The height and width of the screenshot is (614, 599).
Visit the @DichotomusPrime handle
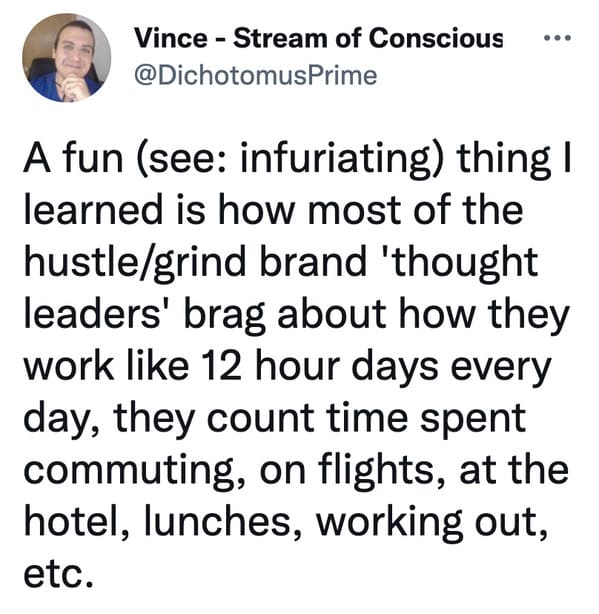[256, 75]
